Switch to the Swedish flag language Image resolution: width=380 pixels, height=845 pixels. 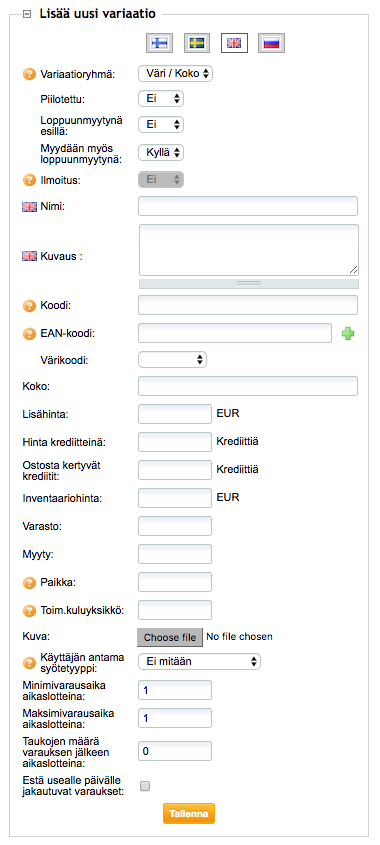(197, 43)
